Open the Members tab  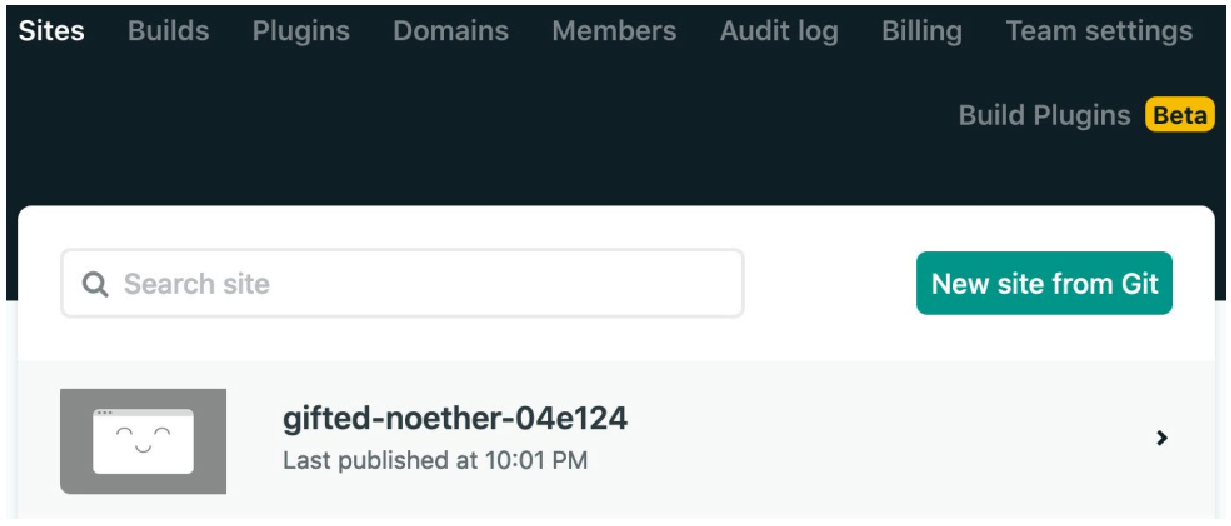[614, 31]
